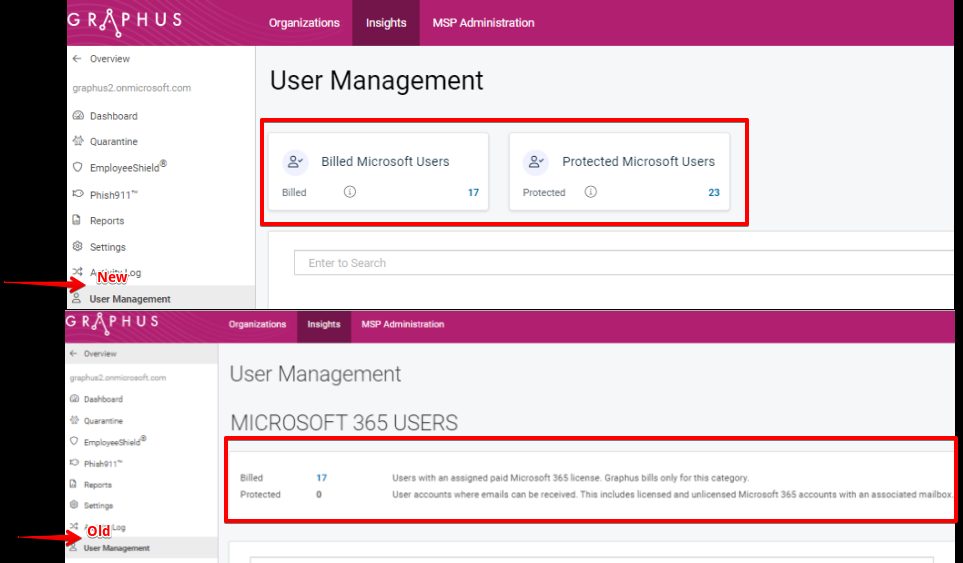Open Organizations tab in the lower screenshot
Viewport: 963px width, 563px height.
(257, 324)
